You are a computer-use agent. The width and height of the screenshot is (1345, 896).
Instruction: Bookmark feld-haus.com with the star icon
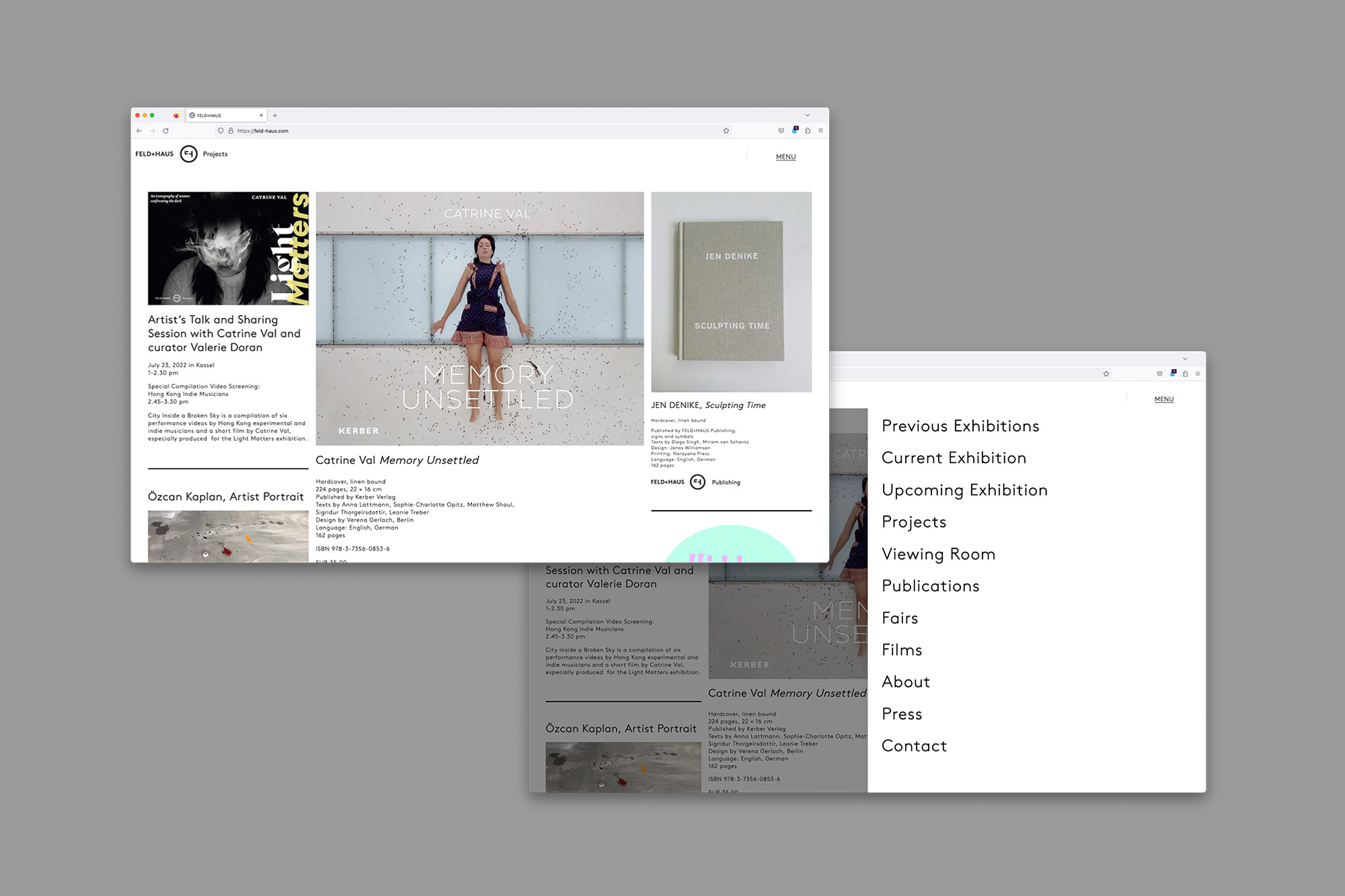click(x=726, y=131)
